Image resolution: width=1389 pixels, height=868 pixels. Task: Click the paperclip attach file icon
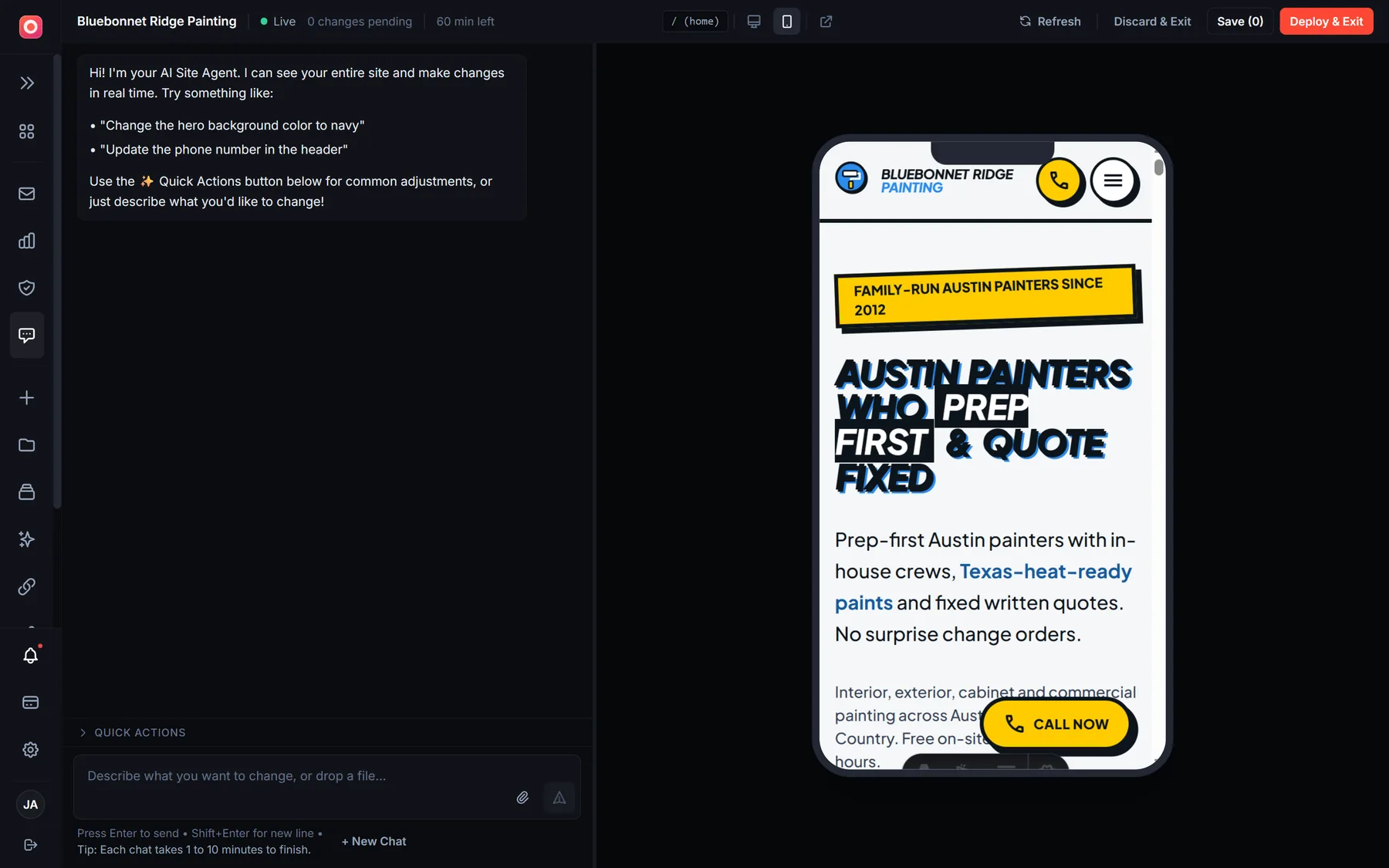(522, 798)
